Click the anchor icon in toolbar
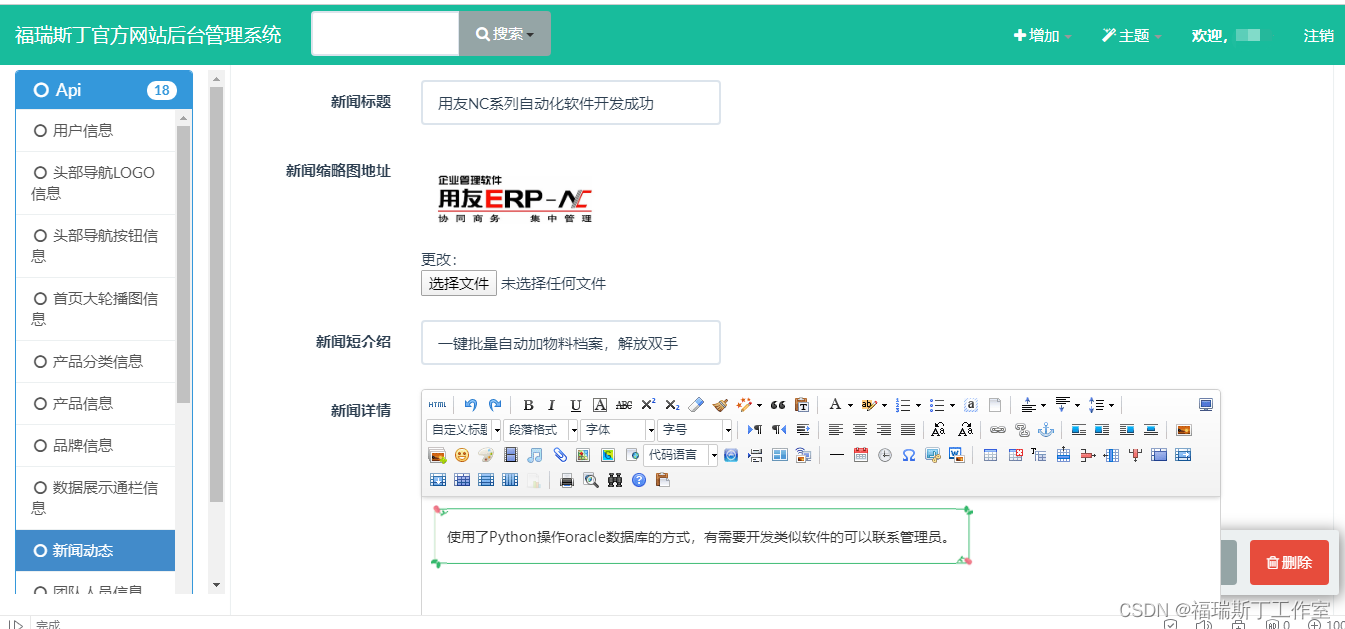Image resolution: width=1345 pixels, height=629 pixels. pyautogui.click(x=1046, y=430)
